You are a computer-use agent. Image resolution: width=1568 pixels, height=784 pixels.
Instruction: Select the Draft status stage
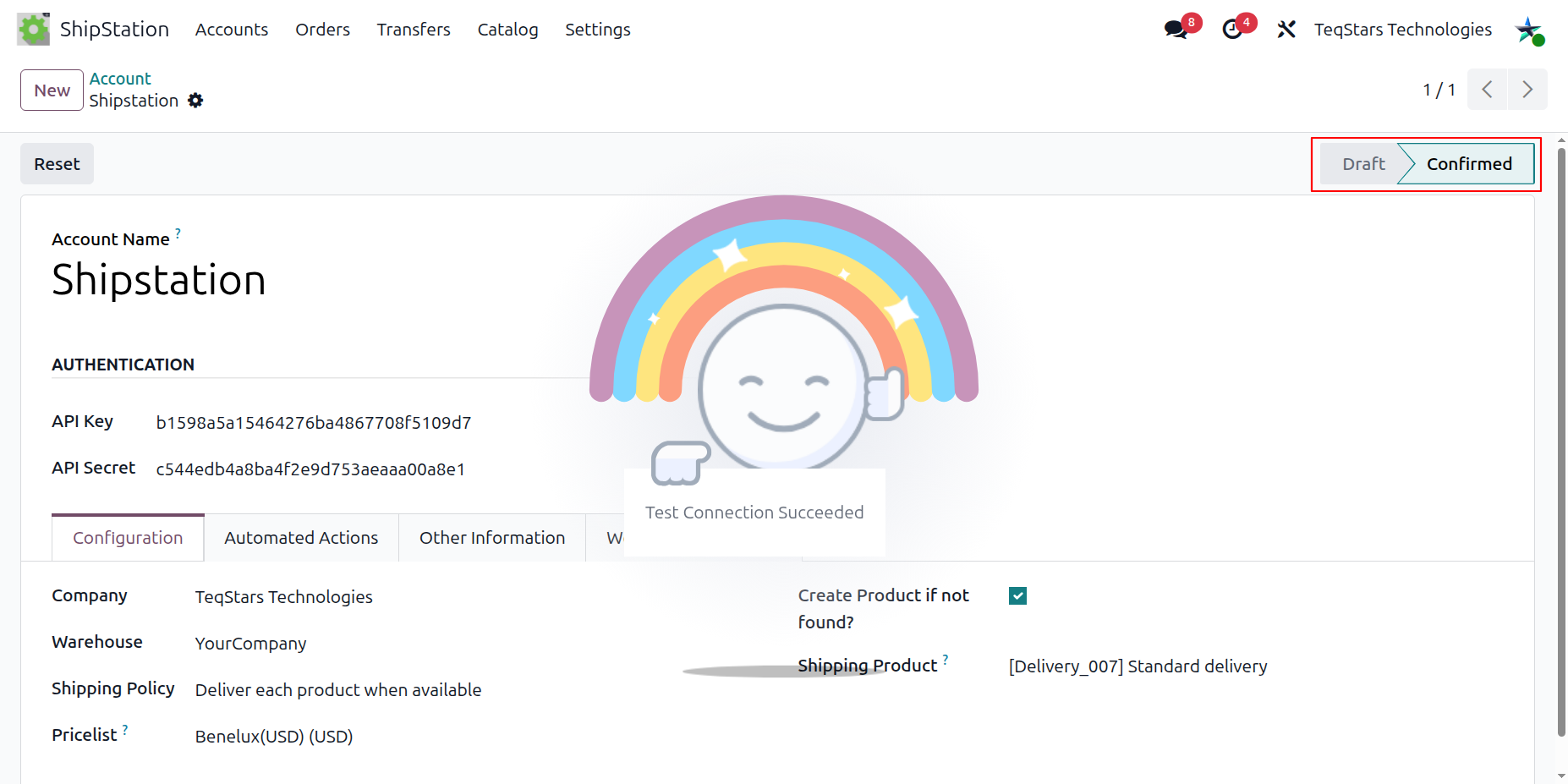pos(1362,164)
